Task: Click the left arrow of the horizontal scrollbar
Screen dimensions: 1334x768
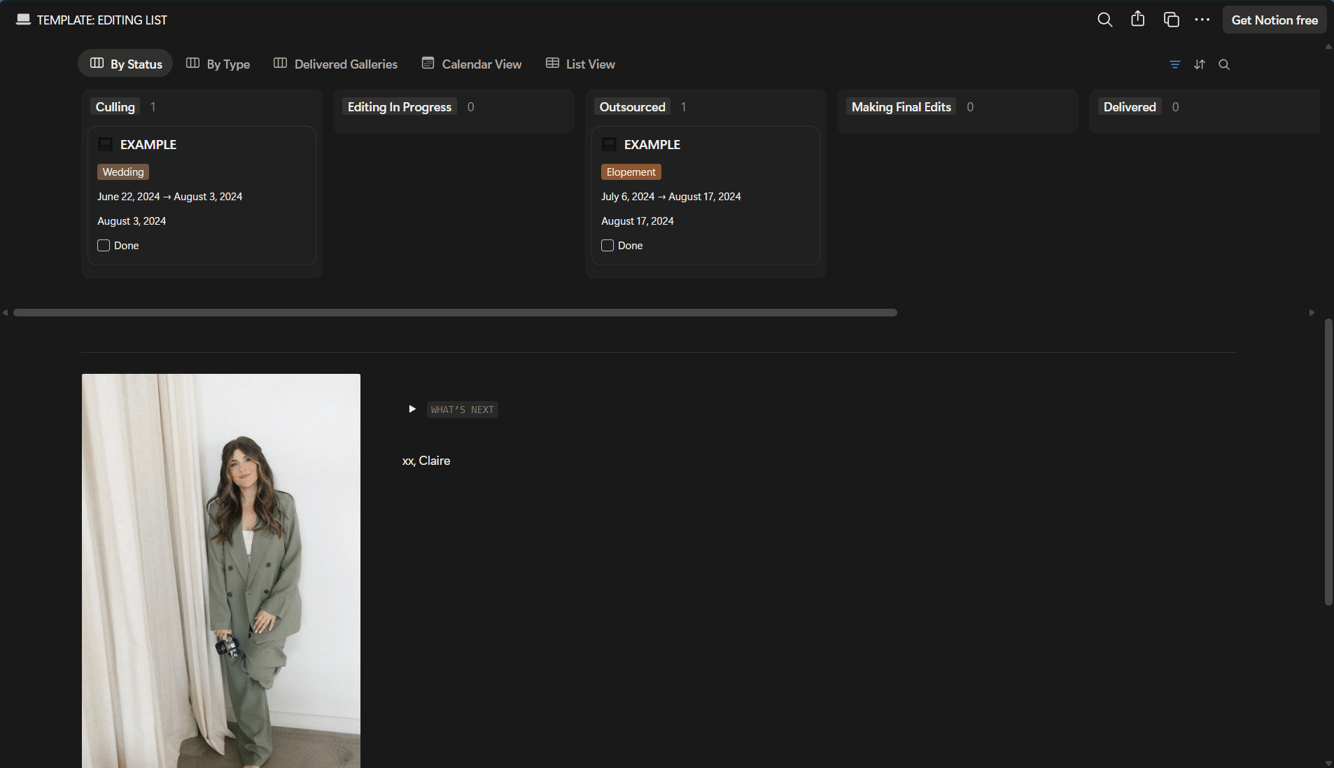Action: click(x=6, y=313)
